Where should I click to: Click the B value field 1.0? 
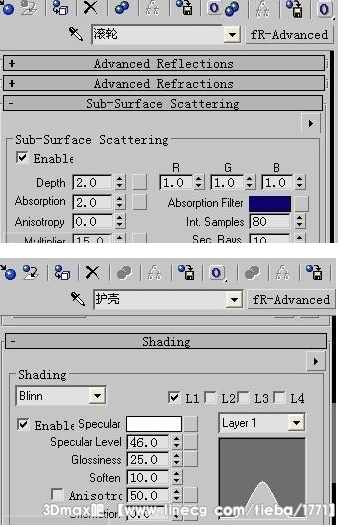pyautogui.click(x=278, y=183)
